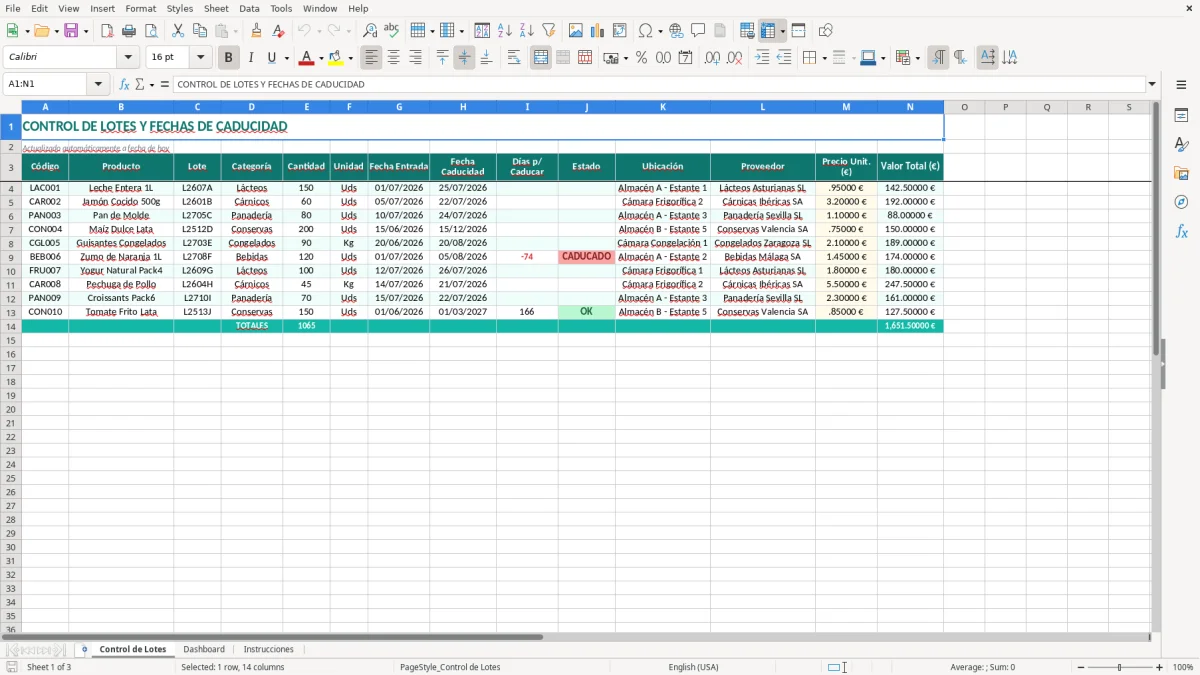Toggle Align Left
1200x675 pixels.
371,58
